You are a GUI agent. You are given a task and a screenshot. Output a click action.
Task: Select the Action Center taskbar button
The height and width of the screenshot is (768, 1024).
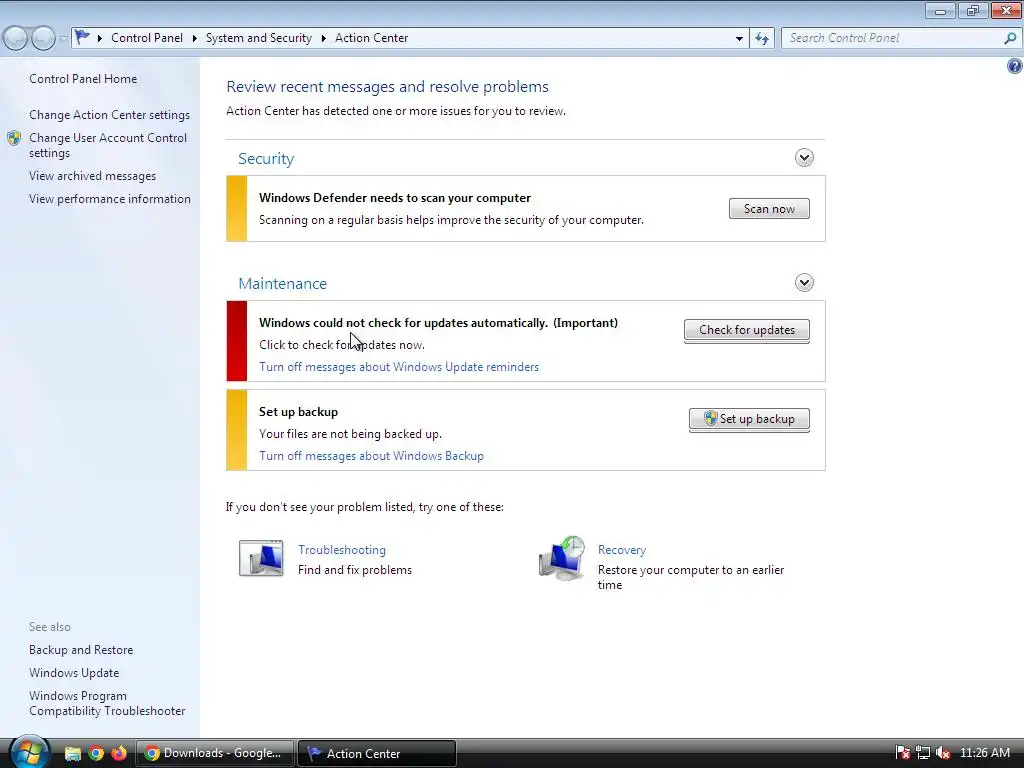tap(377, 753)
